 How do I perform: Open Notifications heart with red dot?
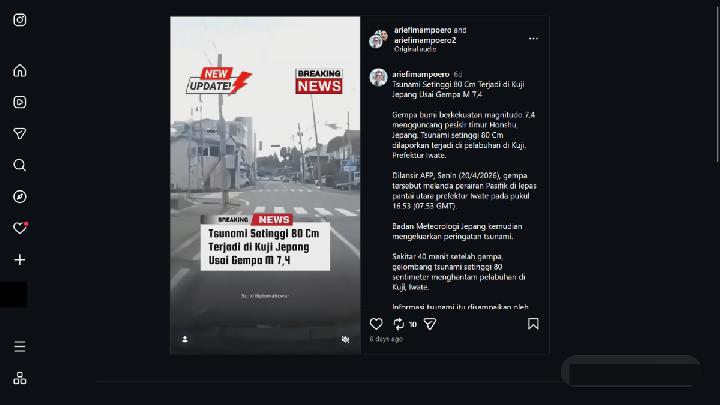click(20, 228)
